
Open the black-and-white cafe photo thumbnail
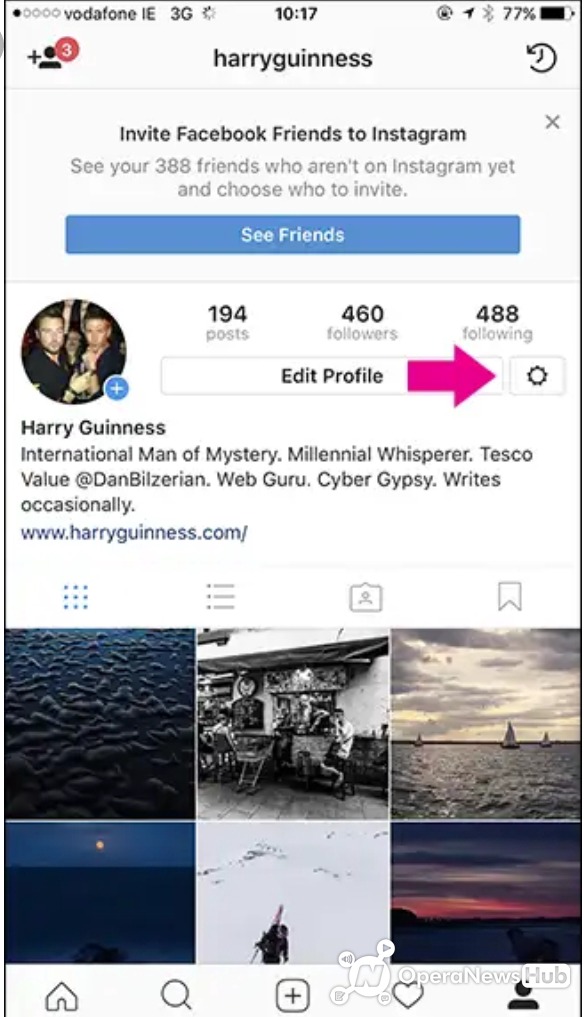293,724
